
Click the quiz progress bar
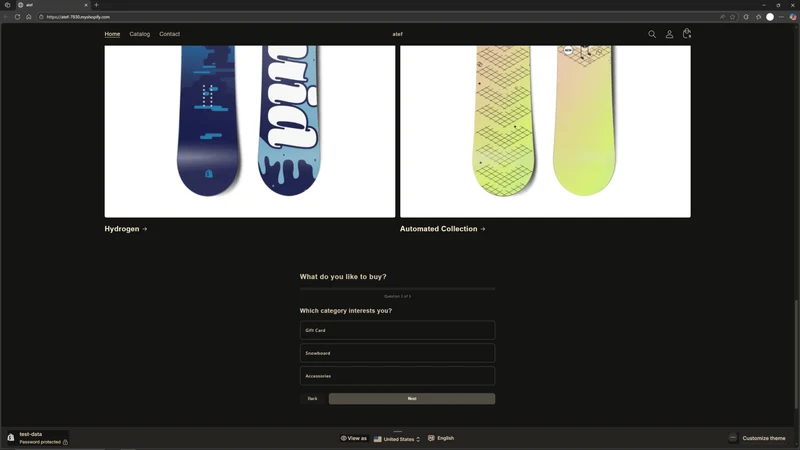pyautogui.click(x=397, y=289)
